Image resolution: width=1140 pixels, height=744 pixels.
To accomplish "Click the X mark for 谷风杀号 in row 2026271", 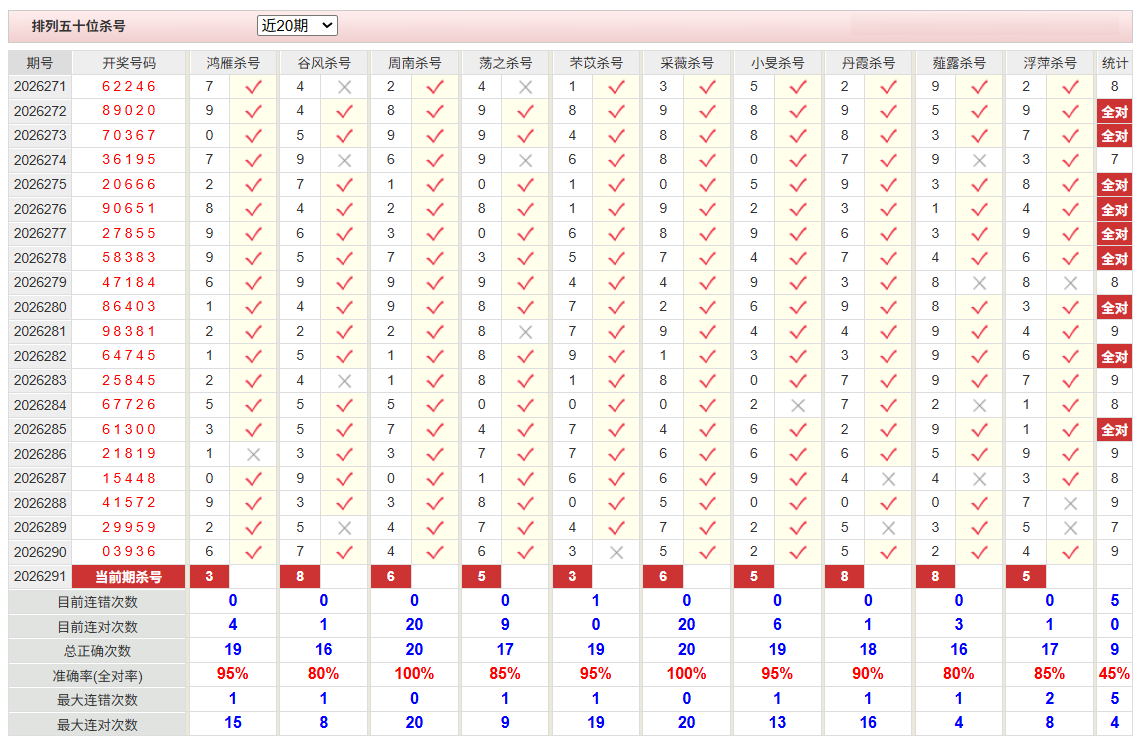I will tap(345, 87).
